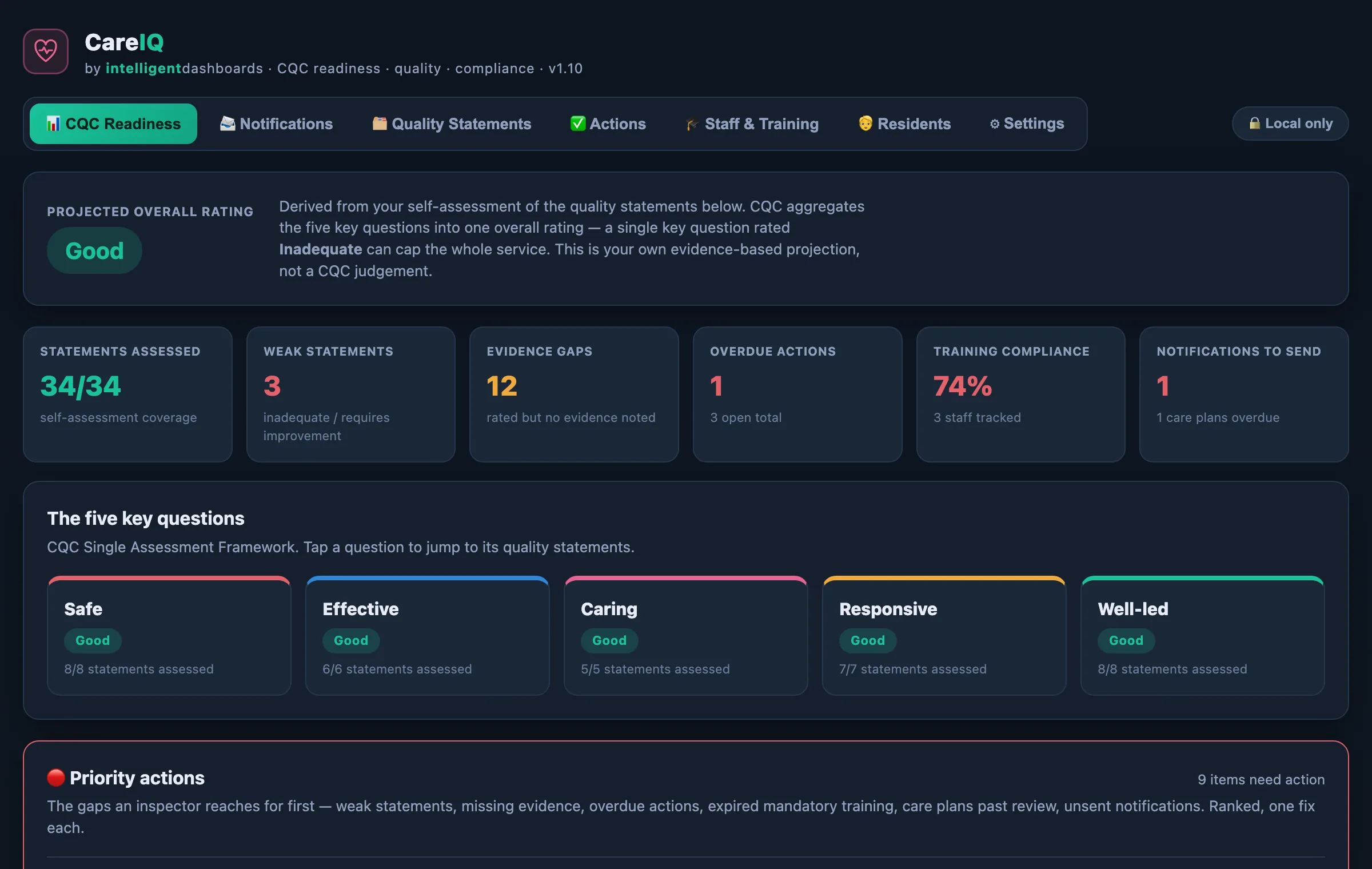The height and width of the screenshot is (869, 1372).
Task: Click the Evidence Gaps card showing 12
Action: tap(574, 394)
